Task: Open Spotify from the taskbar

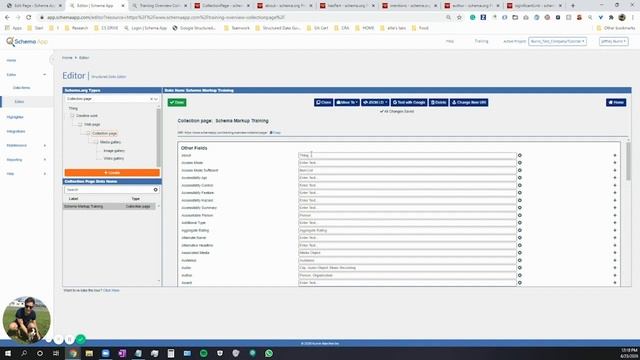Action: [x=203, y=353]
